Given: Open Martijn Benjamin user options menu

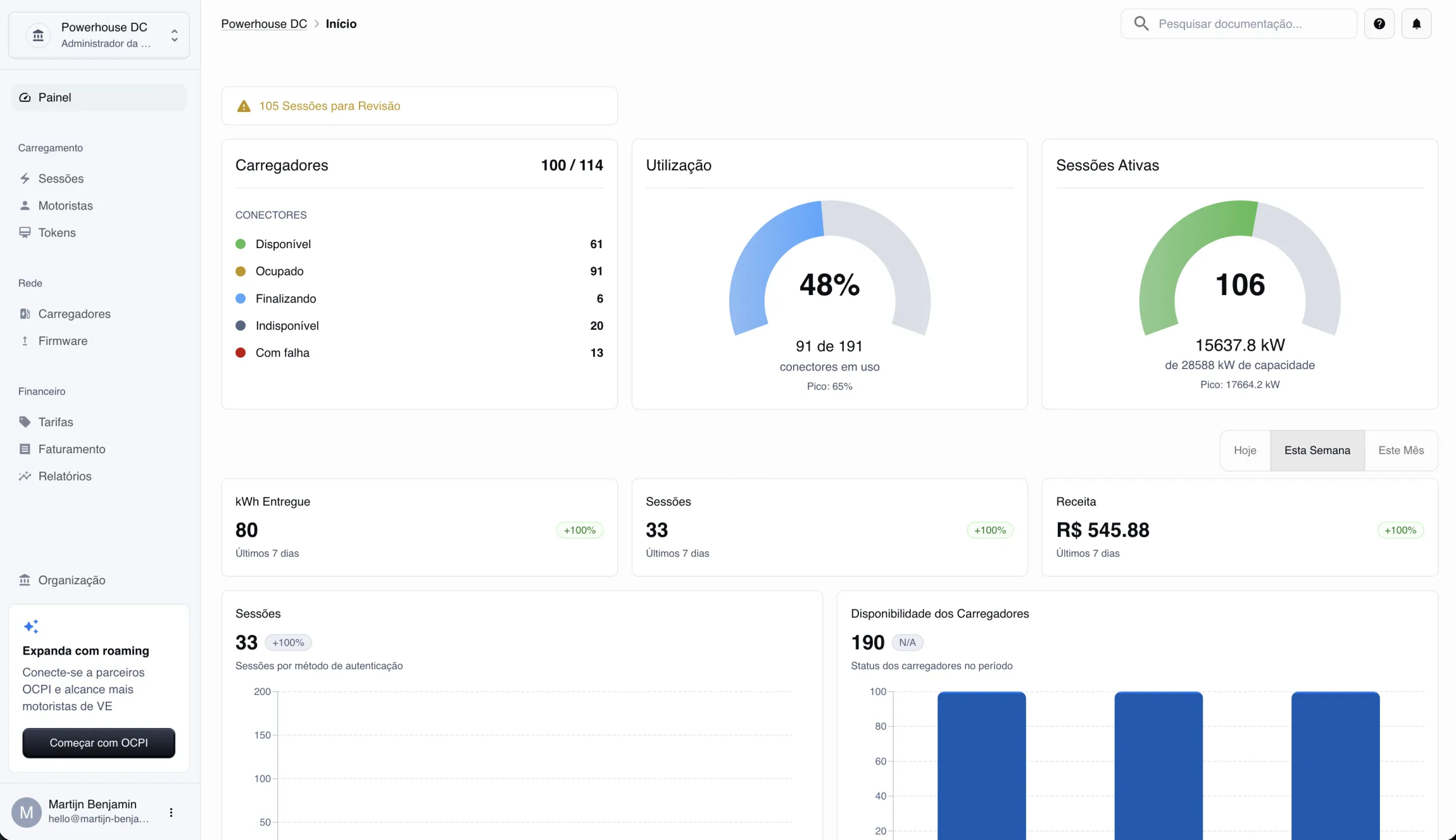Looking at the screenshot, I should coord(171,812).
